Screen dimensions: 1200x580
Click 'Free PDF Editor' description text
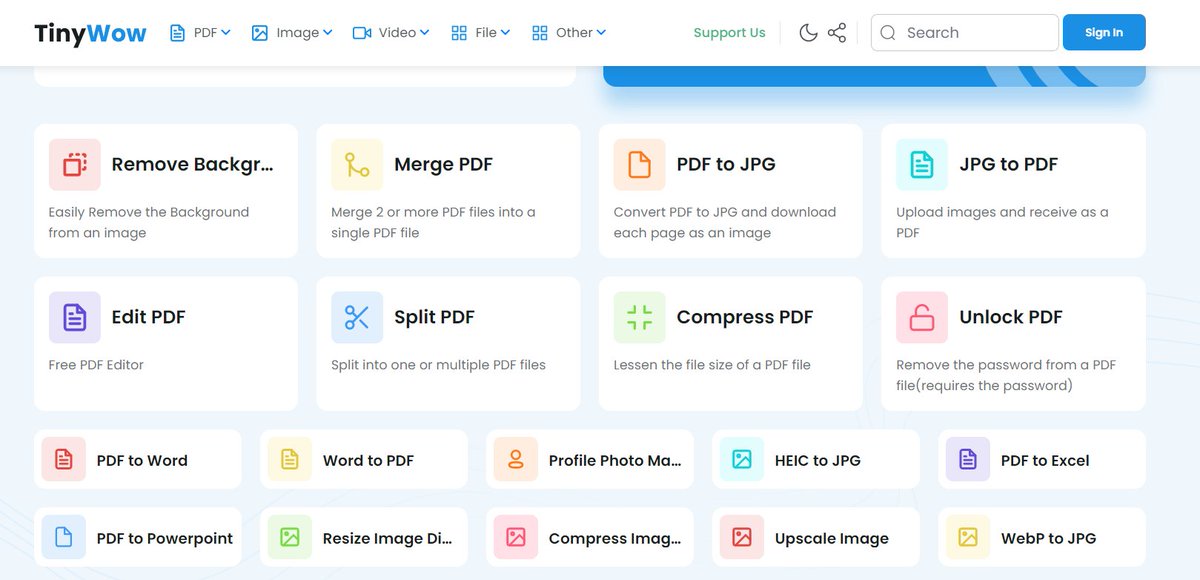(96, 365)
